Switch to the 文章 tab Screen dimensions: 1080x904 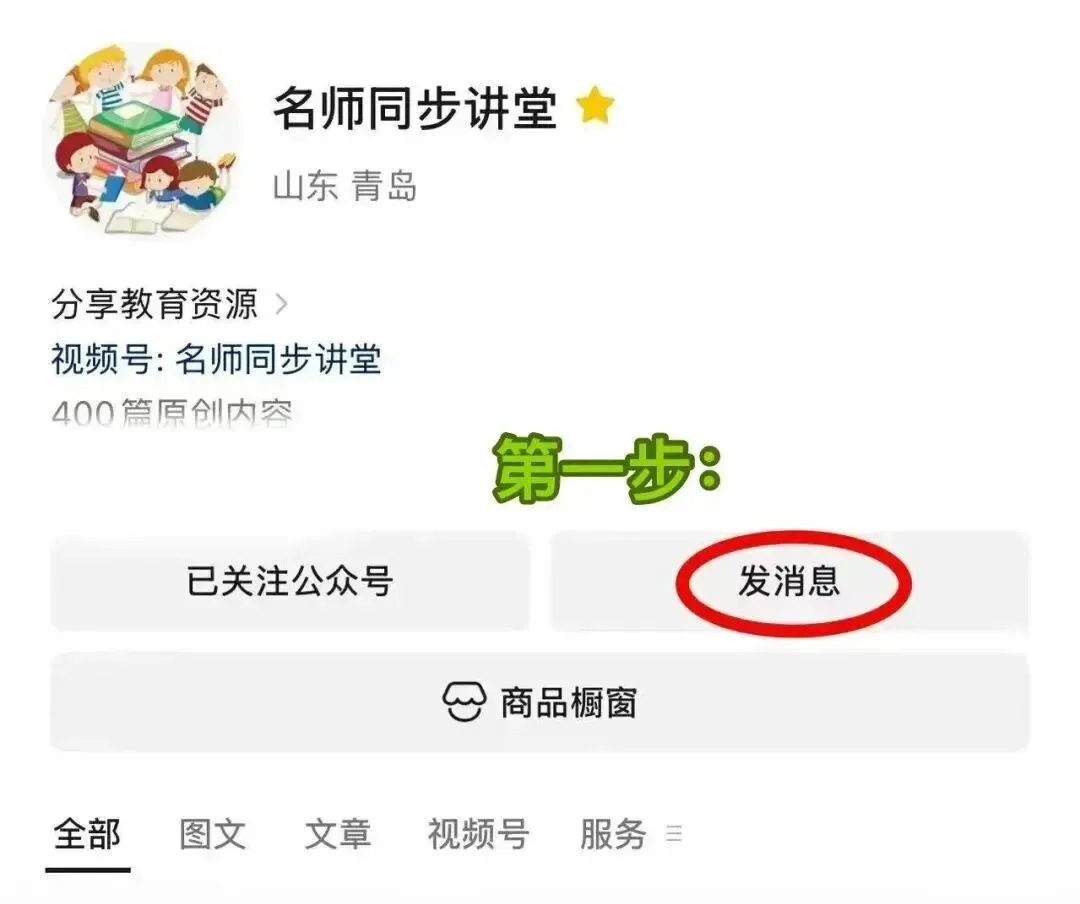338,834
